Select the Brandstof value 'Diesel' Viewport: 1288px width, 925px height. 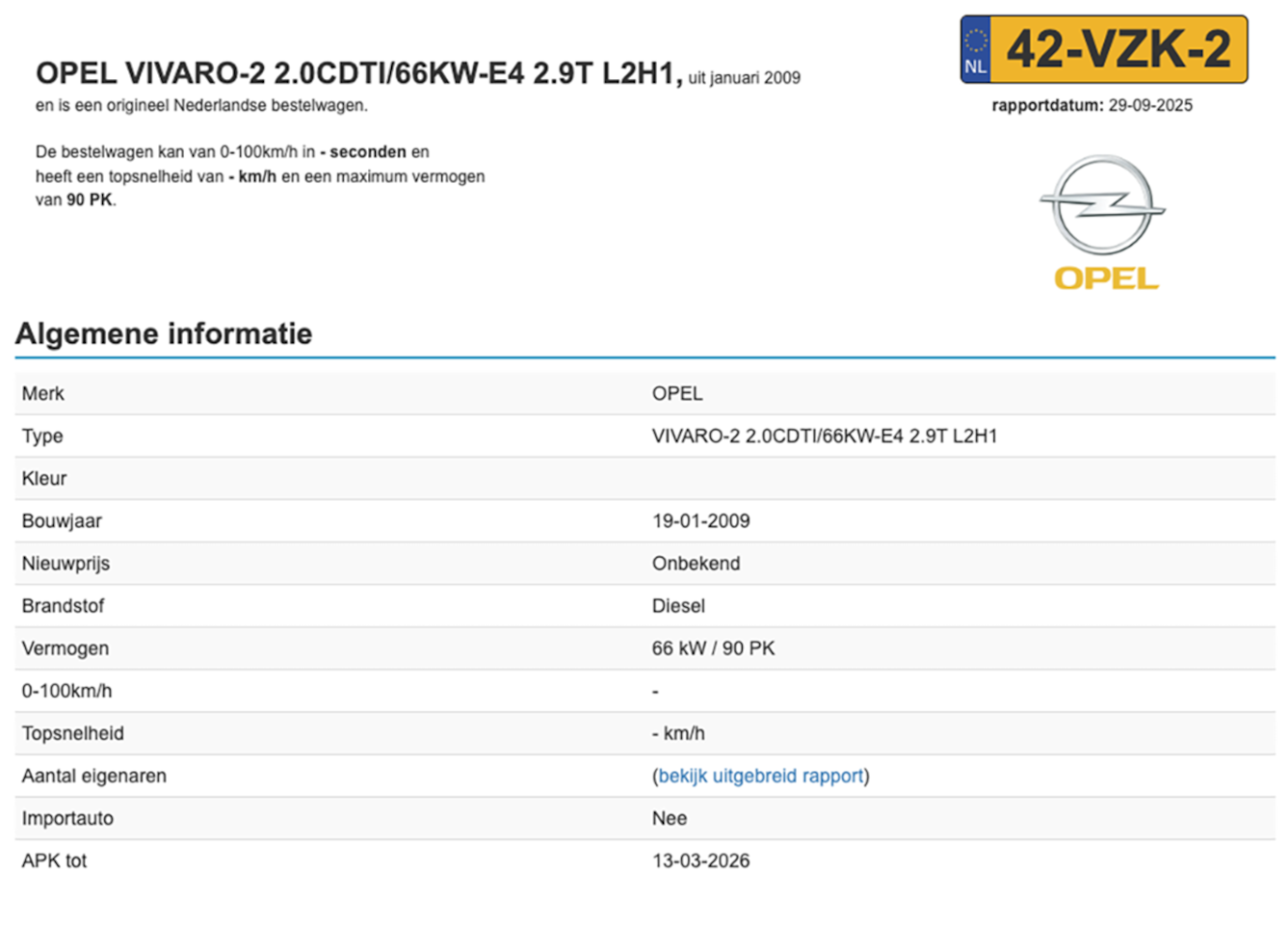pyautogui.click(x=678, y=605)
